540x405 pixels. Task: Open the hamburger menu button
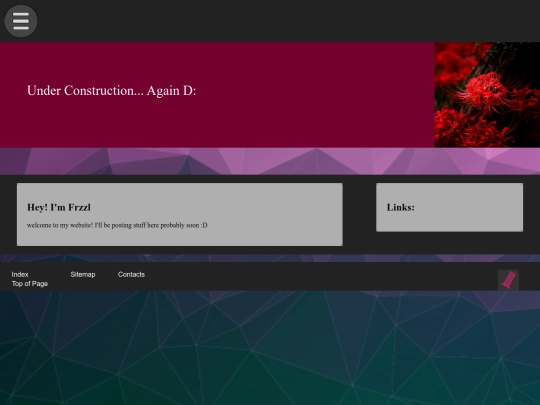(x=21, y=21)
